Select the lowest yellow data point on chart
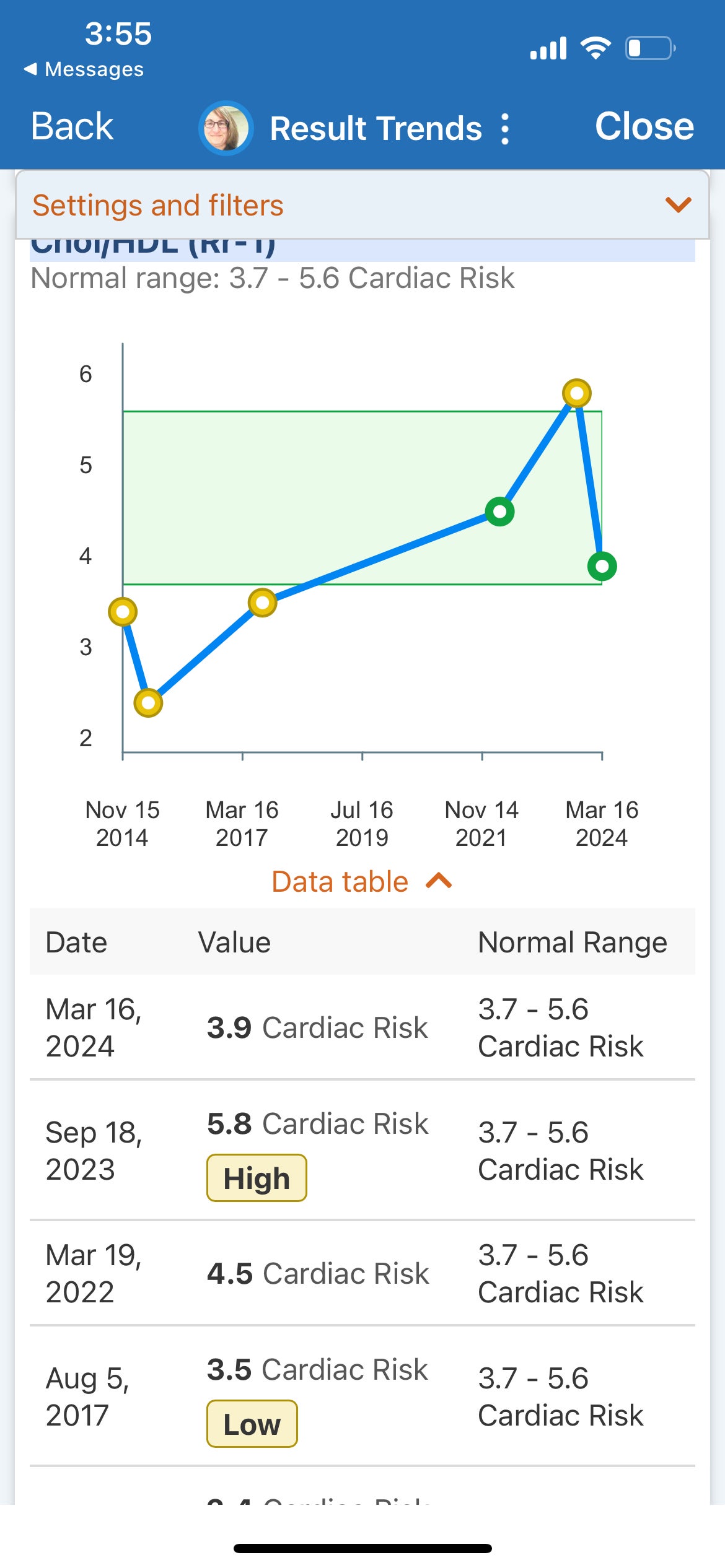The height and width of the screenshot is (1568, 725). (148, 702)
